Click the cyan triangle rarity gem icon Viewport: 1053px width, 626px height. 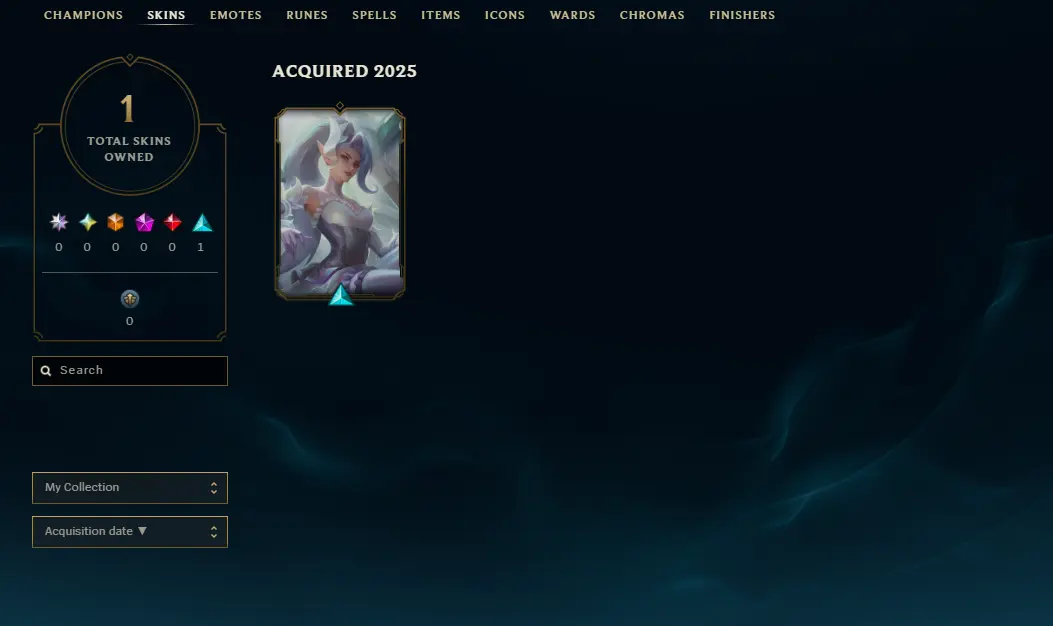point(202,223)
